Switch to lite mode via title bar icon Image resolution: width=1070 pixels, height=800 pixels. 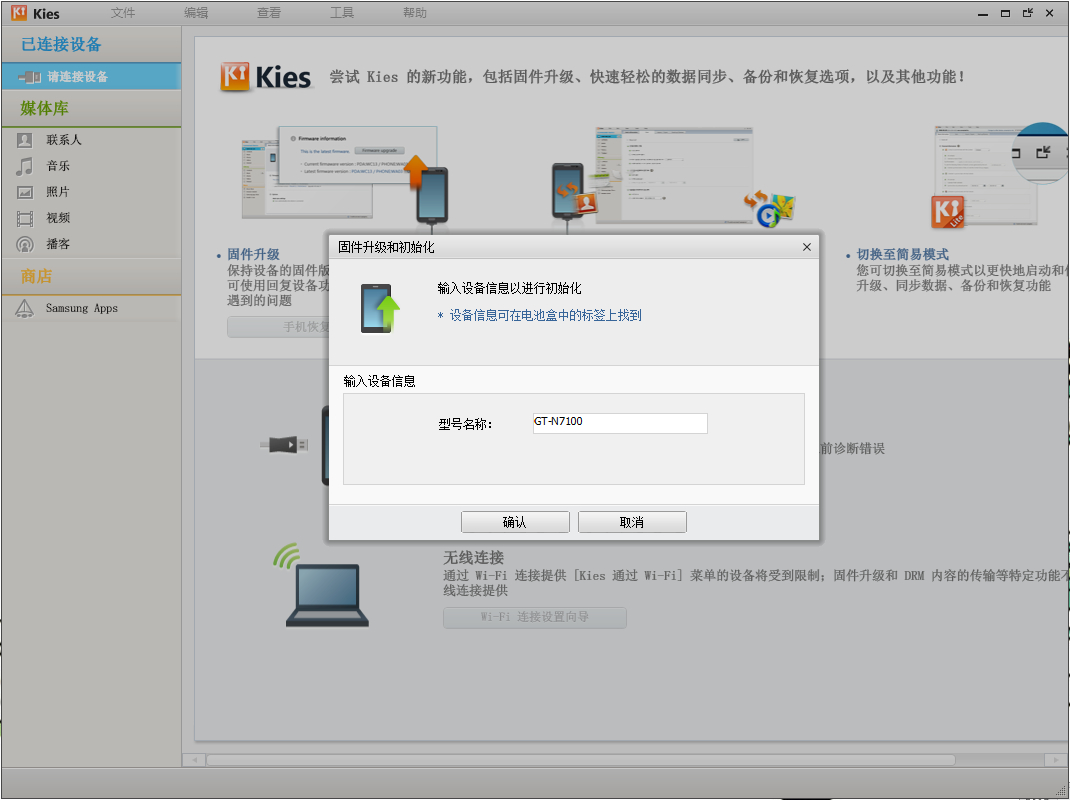(x=1028, y=13)
